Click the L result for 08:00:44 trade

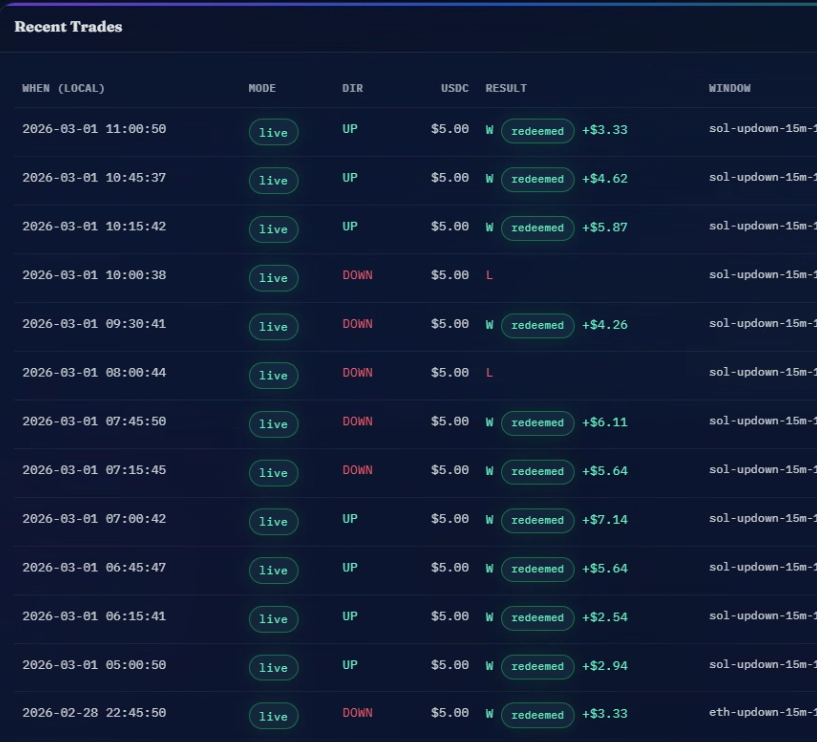489,373
